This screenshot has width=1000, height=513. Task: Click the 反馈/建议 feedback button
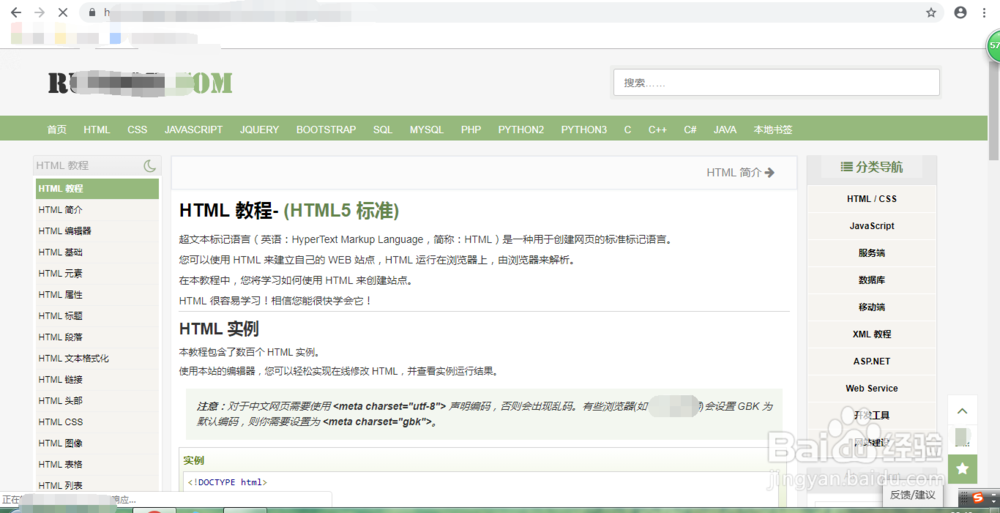[x=913, y=494]
